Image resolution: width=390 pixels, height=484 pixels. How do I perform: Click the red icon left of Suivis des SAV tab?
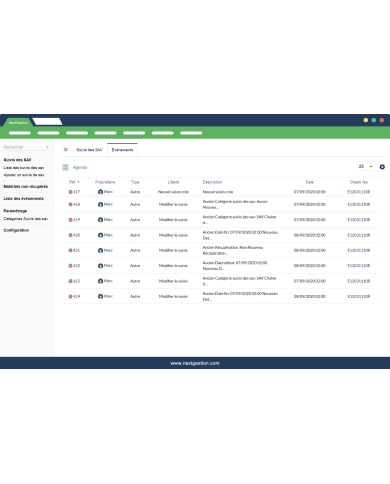[66, 150]
